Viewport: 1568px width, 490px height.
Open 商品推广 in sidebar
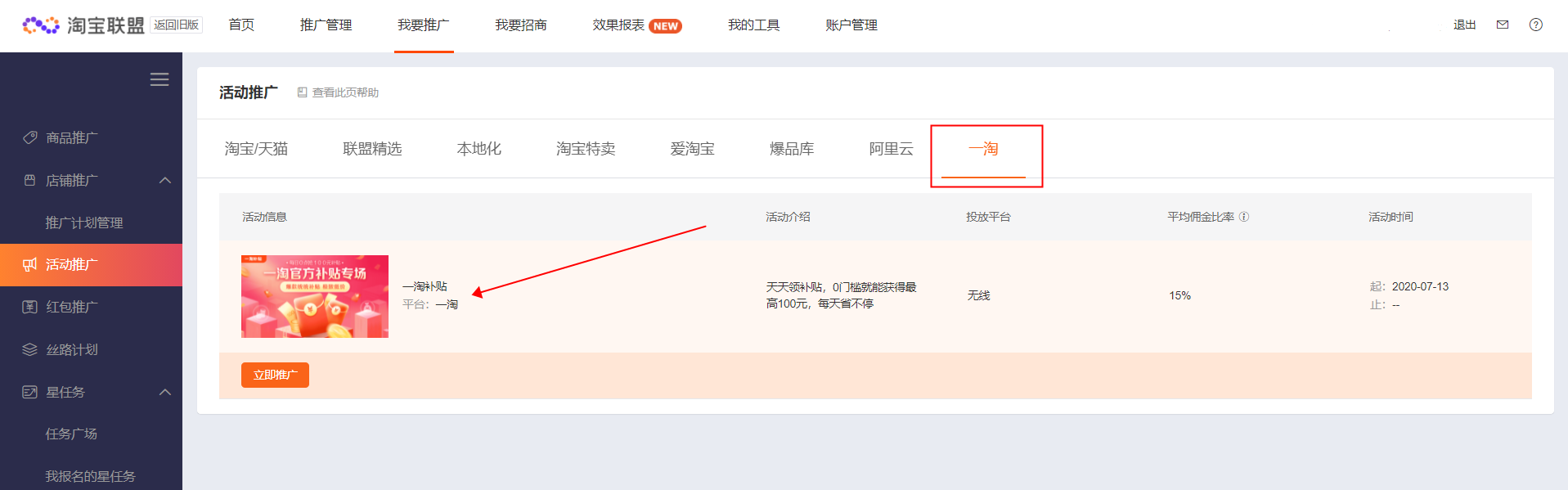pos(72,137)
